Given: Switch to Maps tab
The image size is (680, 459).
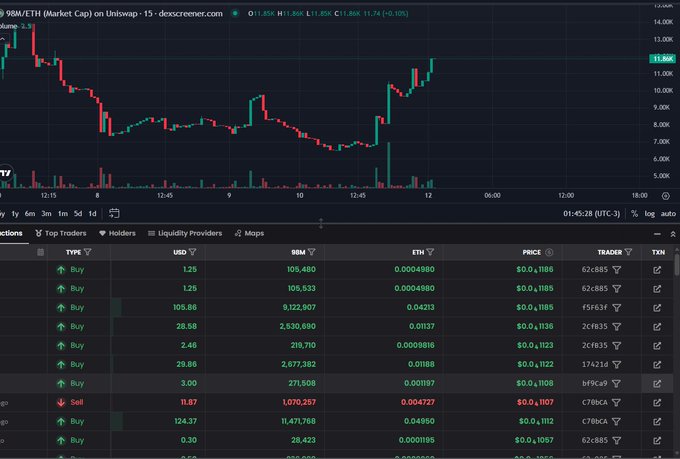Looking at the screenshot, I should [x=249, y=233].
